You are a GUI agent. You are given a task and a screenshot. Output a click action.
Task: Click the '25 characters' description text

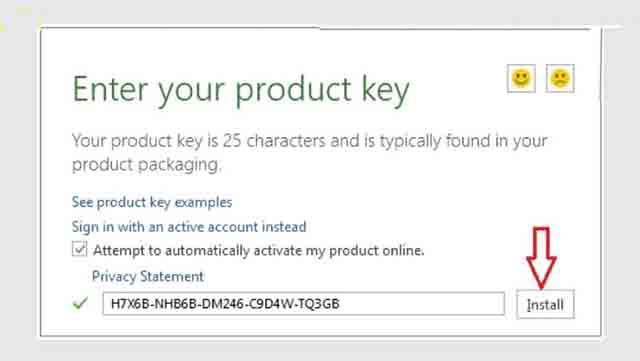[274, 141]
